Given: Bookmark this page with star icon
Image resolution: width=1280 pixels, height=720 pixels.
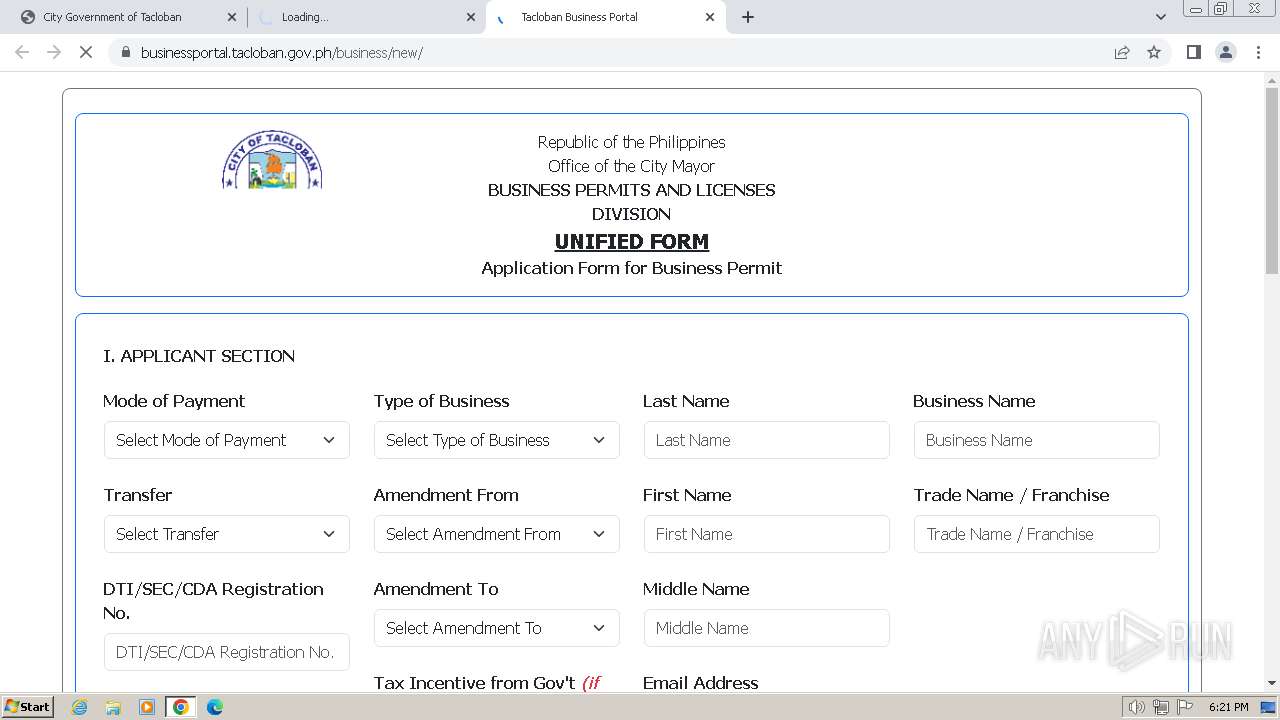Looking at the screenshot, I should (x=1154, y=52).
